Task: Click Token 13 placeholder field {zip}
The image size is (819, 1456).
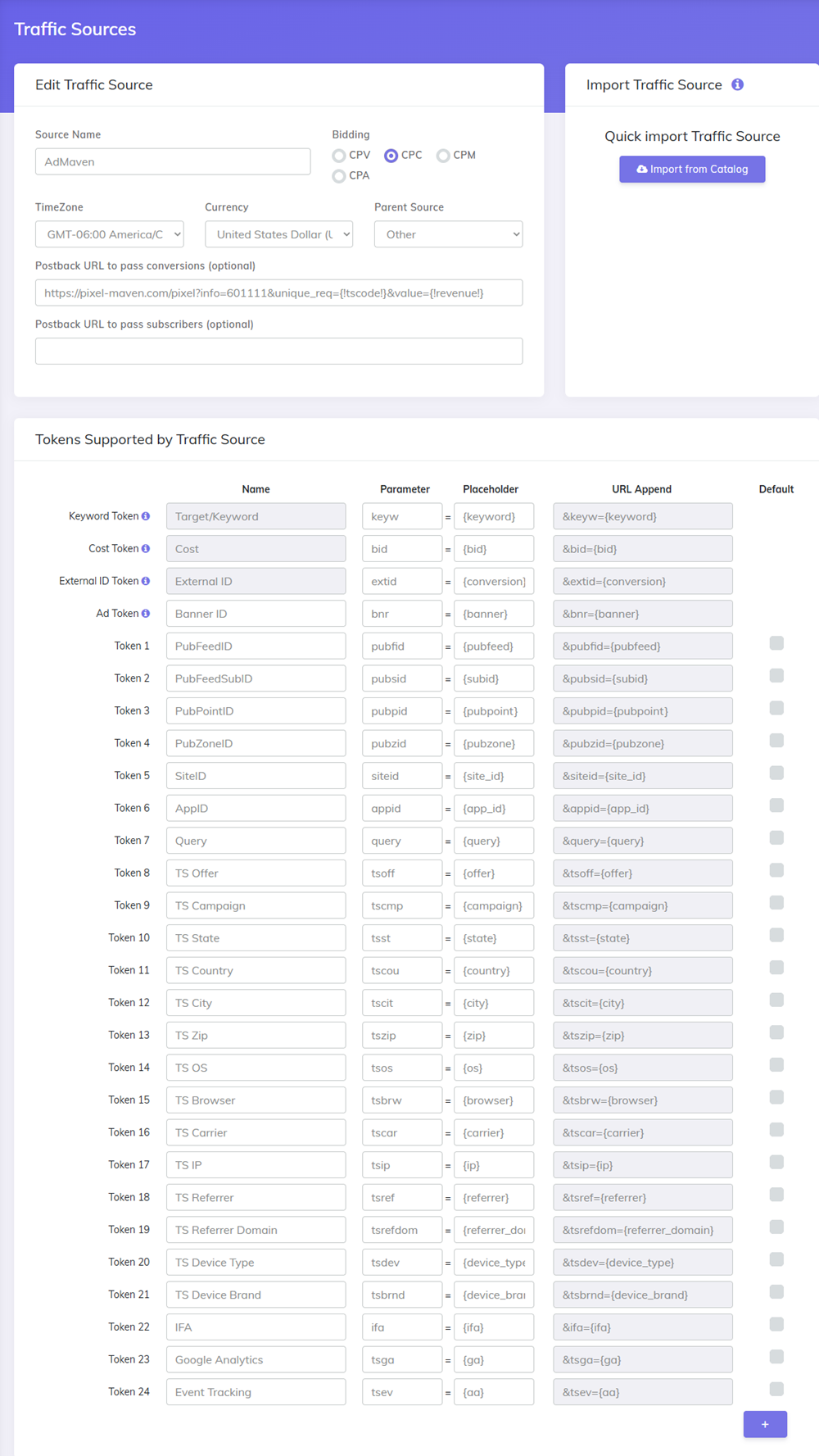Action: (494, 1036)
